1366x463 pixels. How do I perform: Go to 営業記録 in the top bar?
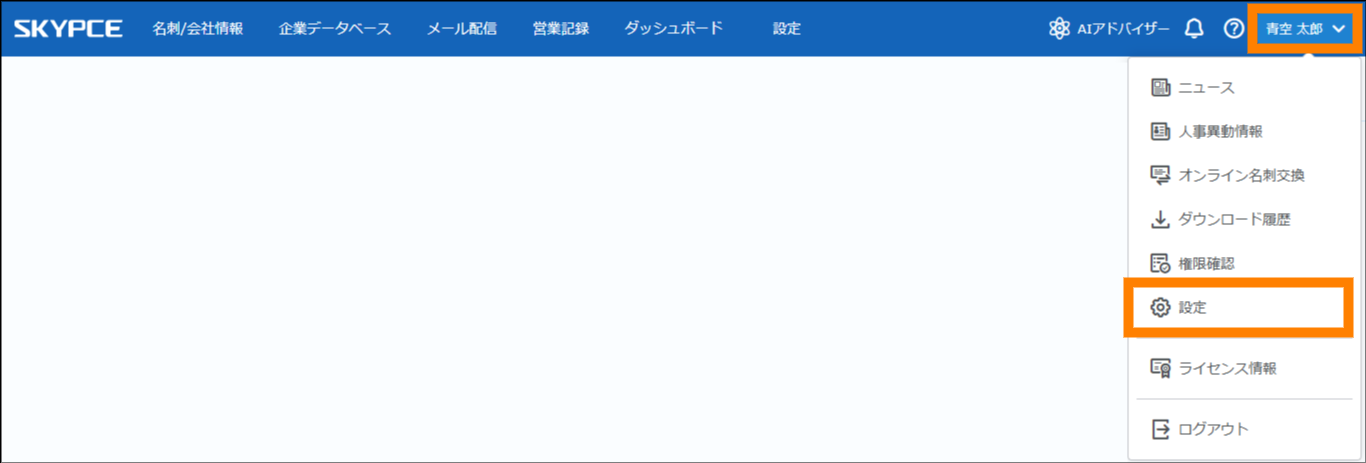561,29
